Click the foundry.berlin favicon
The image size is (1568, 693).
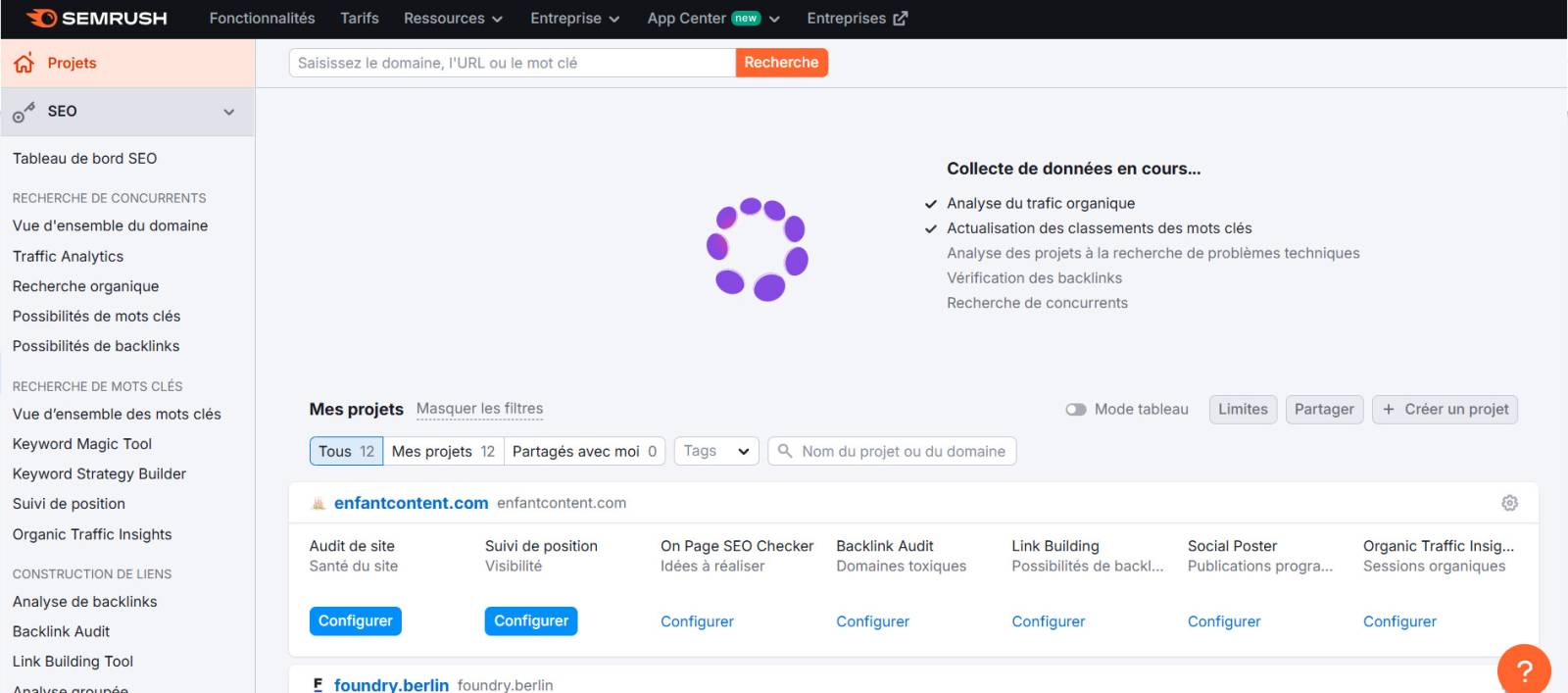pos(318,684)
